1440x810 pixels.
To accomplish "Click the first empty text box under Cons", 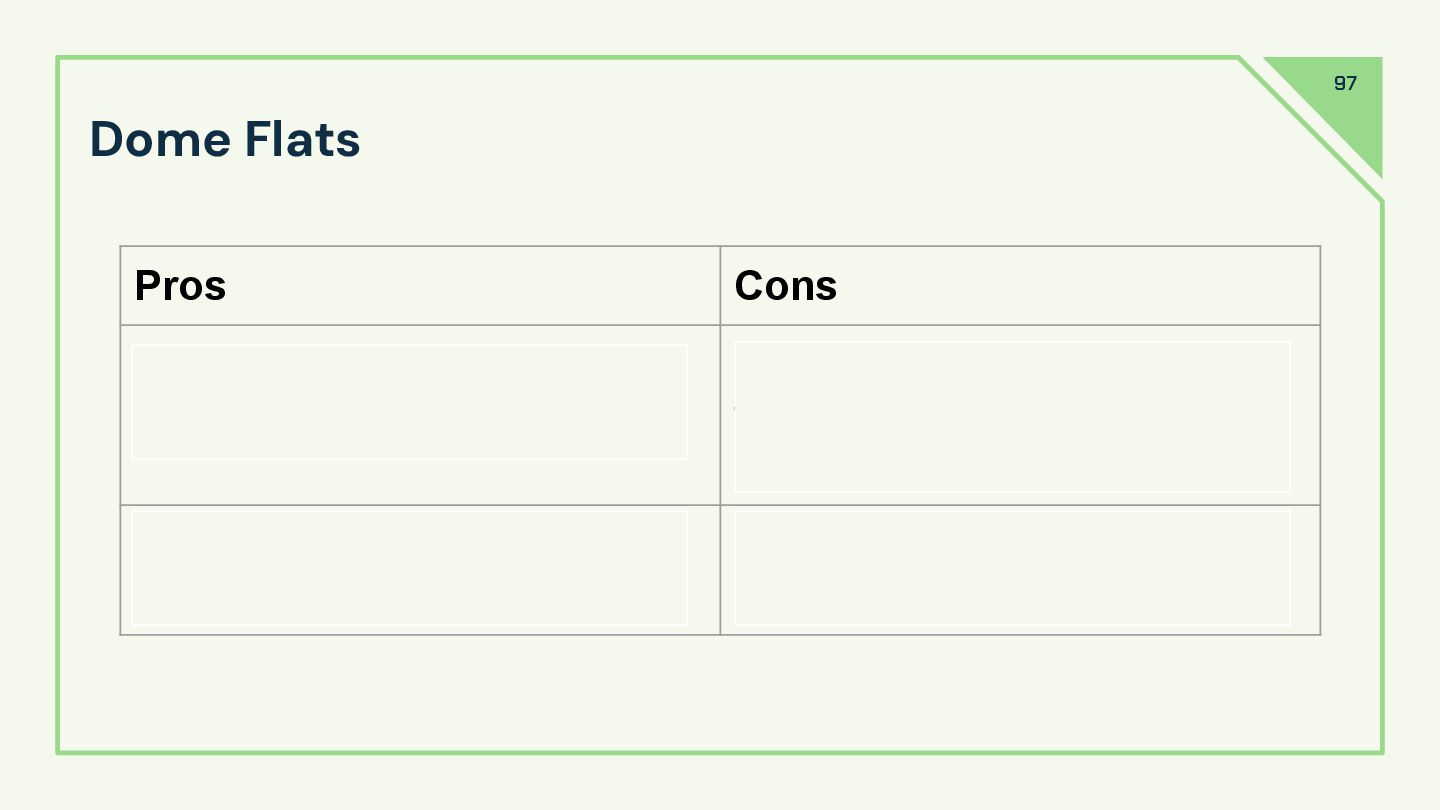I will [1012, 417].
